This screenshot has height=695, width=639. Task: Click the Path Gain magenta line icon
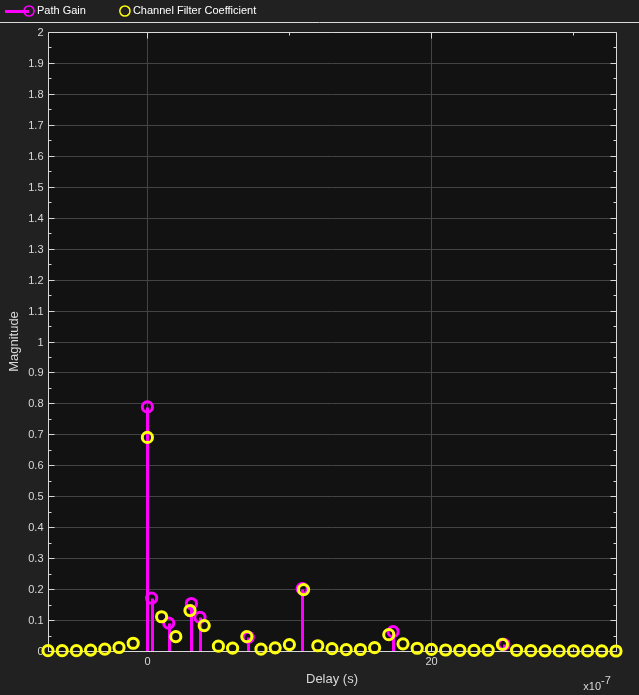point(19,11)
